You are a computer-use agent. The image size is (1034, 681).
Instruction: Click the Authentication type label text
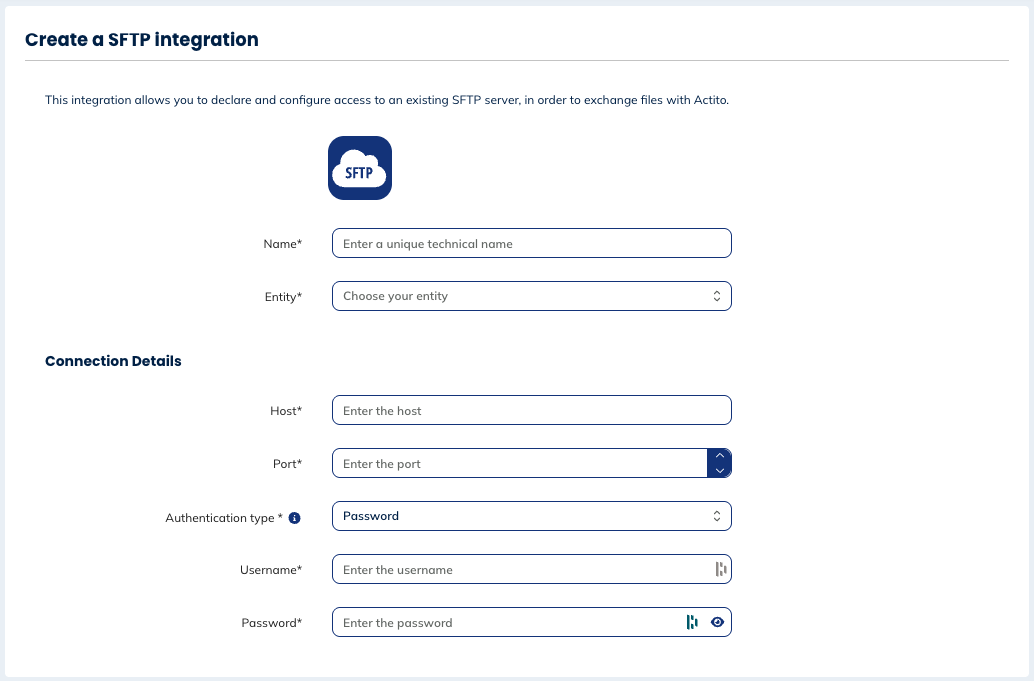point(223,518)
